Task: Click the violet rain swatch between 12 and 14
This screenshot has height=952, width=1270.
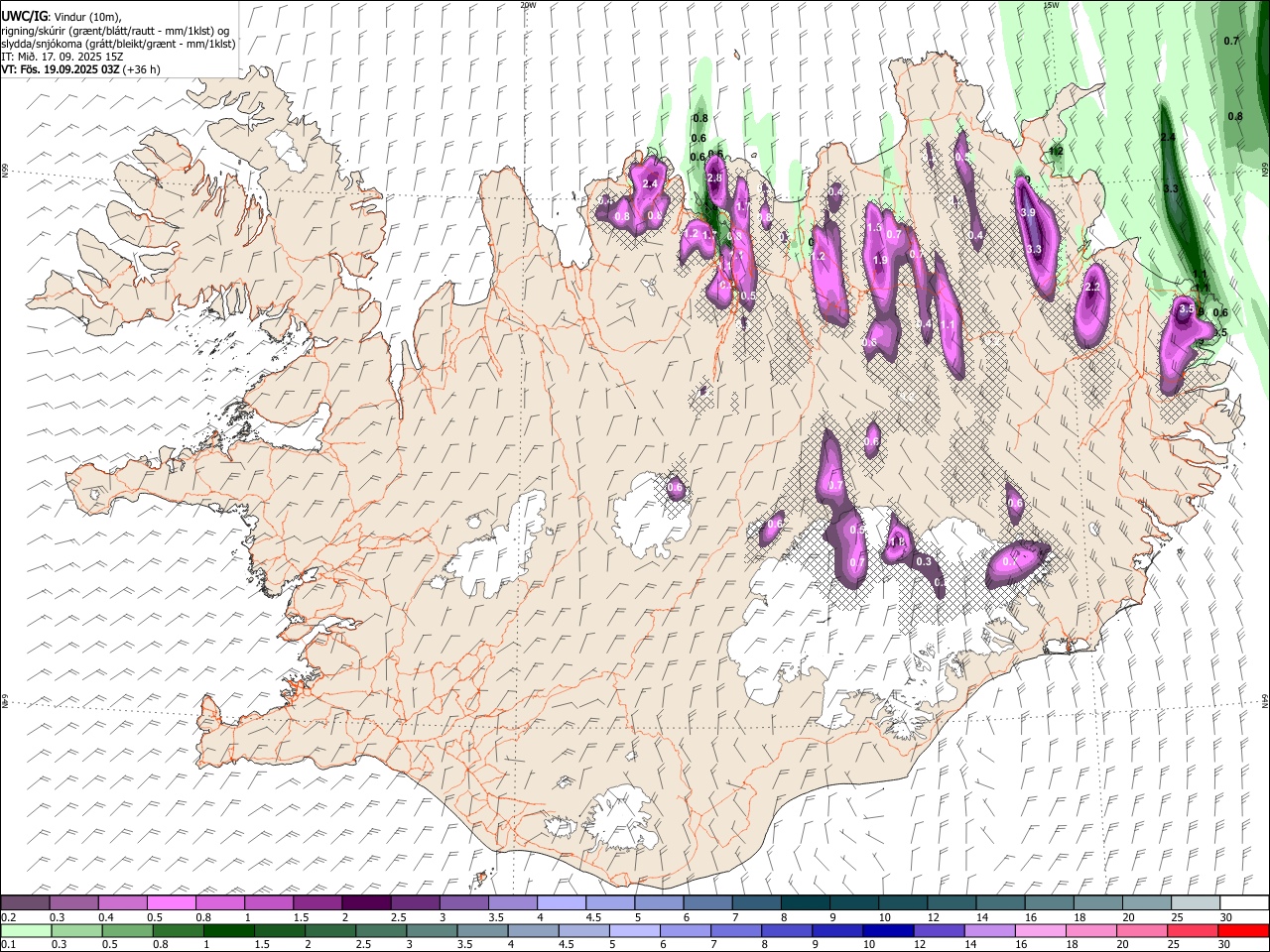Action: click(939, 930)
